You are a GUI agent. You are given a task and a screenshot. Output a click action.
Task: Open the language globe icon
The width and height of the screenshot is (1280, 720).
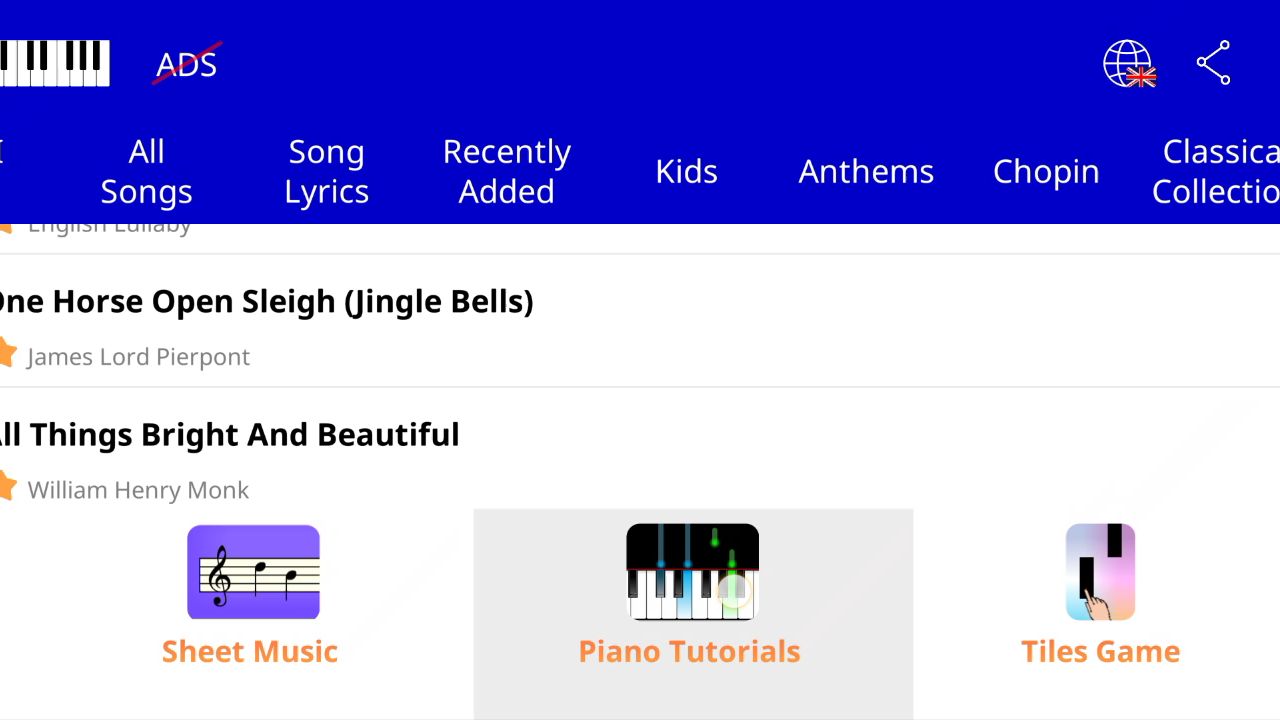1129,64
